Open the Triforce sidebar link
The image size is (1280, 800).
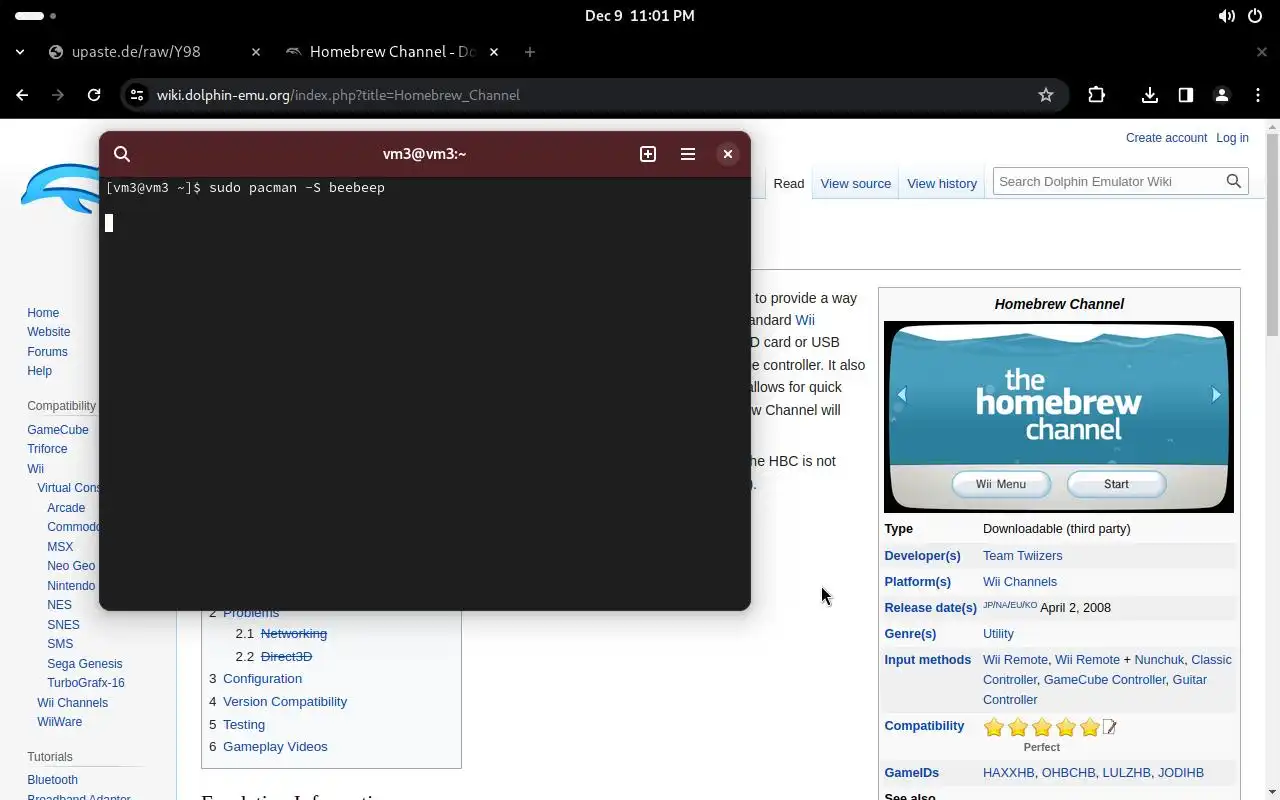coord(47,449)
